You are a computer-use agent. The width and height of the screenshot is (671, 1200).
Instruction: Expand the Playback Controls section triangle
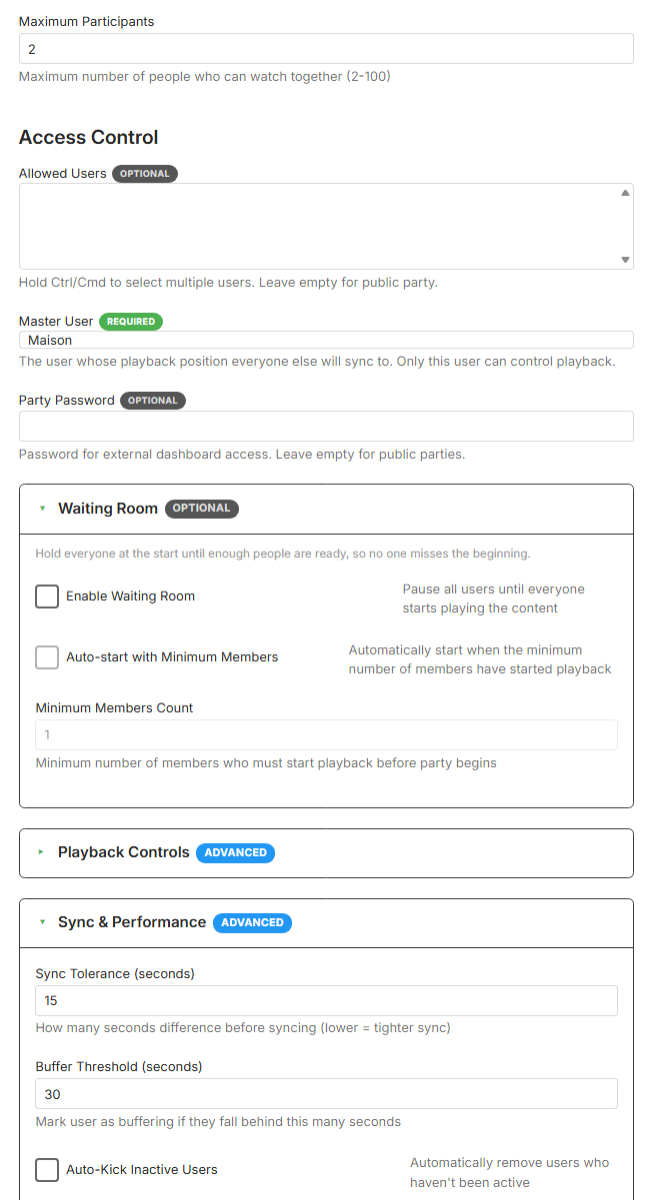coord(42,852)
